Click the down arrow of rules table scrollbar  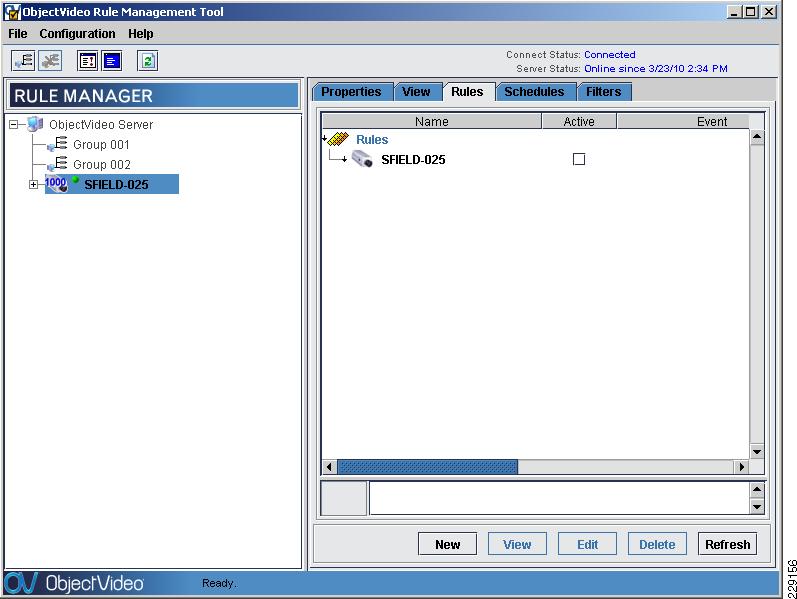pos(757,452)
